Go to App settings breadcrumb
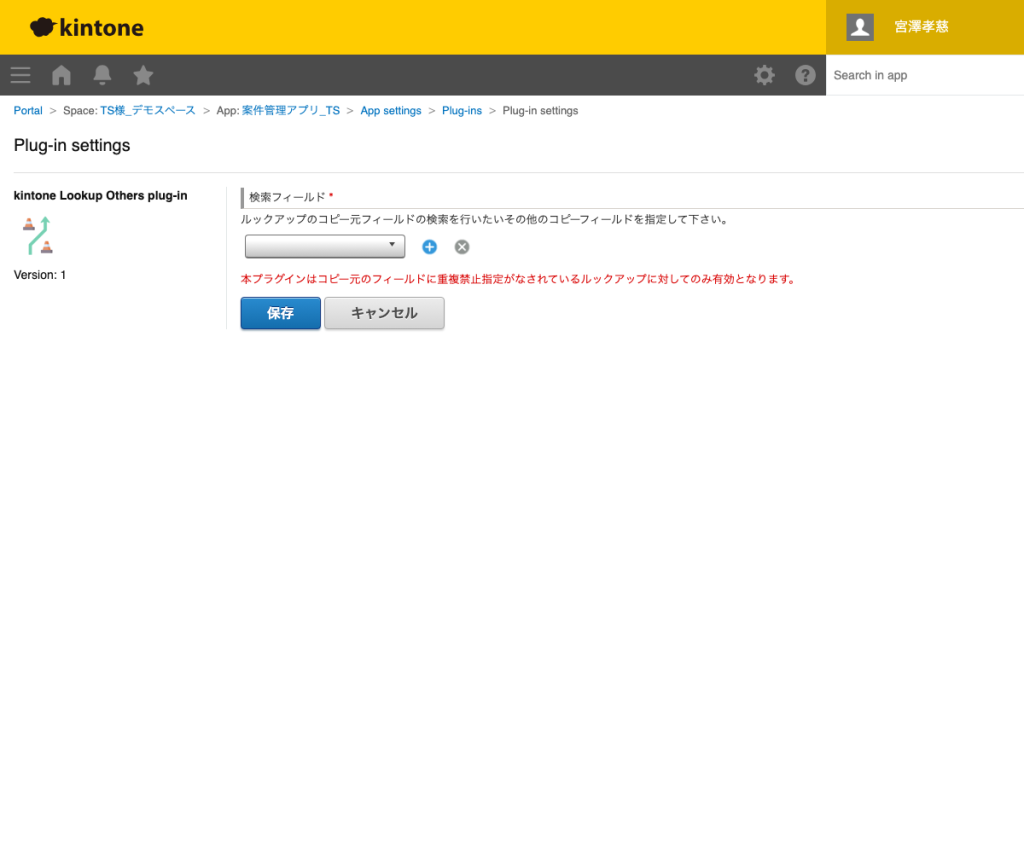The width and height of the screenshot is (1024, 853). click(391, 111)
